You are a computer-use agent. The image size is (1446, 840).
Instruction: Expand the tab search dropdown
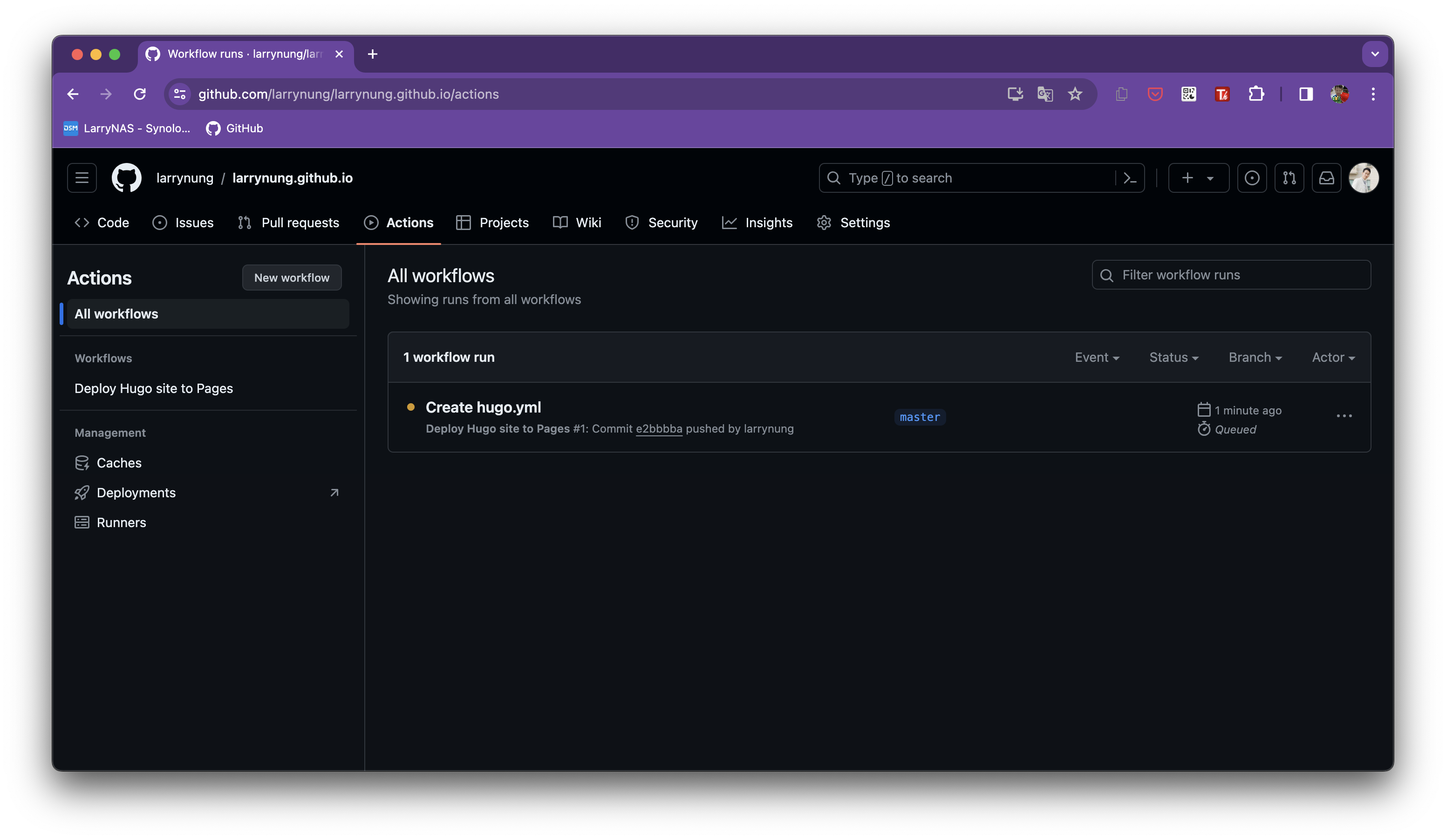1374,54
